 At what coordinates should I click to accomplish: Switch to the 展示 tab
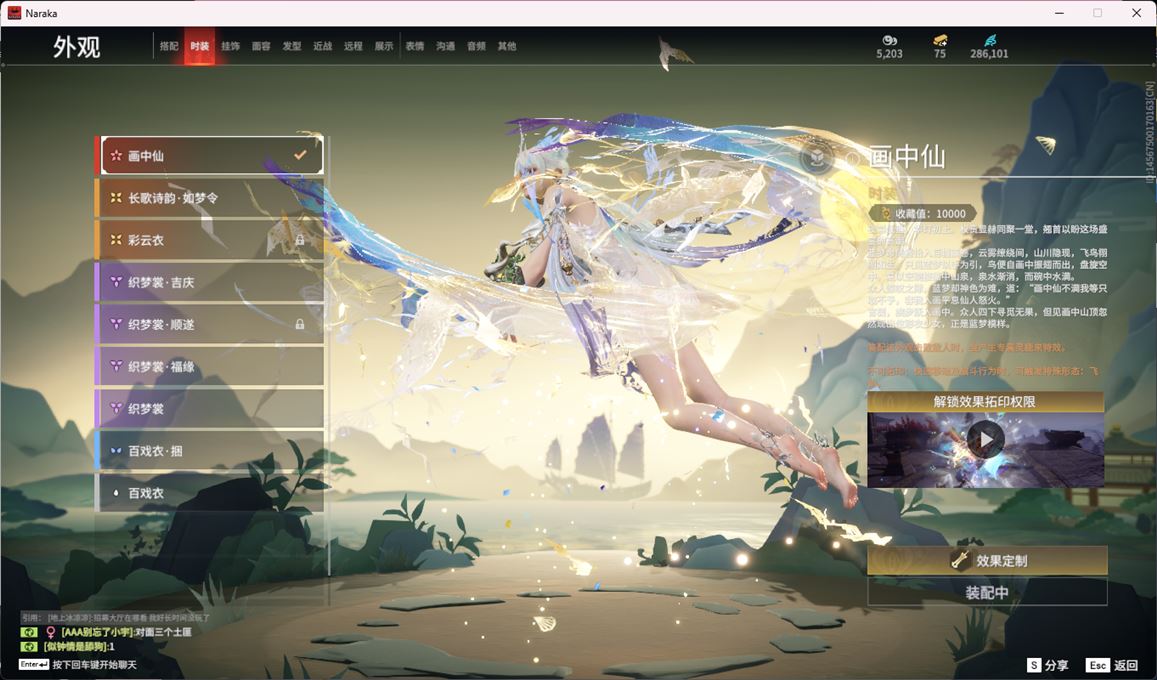point(384,46)
